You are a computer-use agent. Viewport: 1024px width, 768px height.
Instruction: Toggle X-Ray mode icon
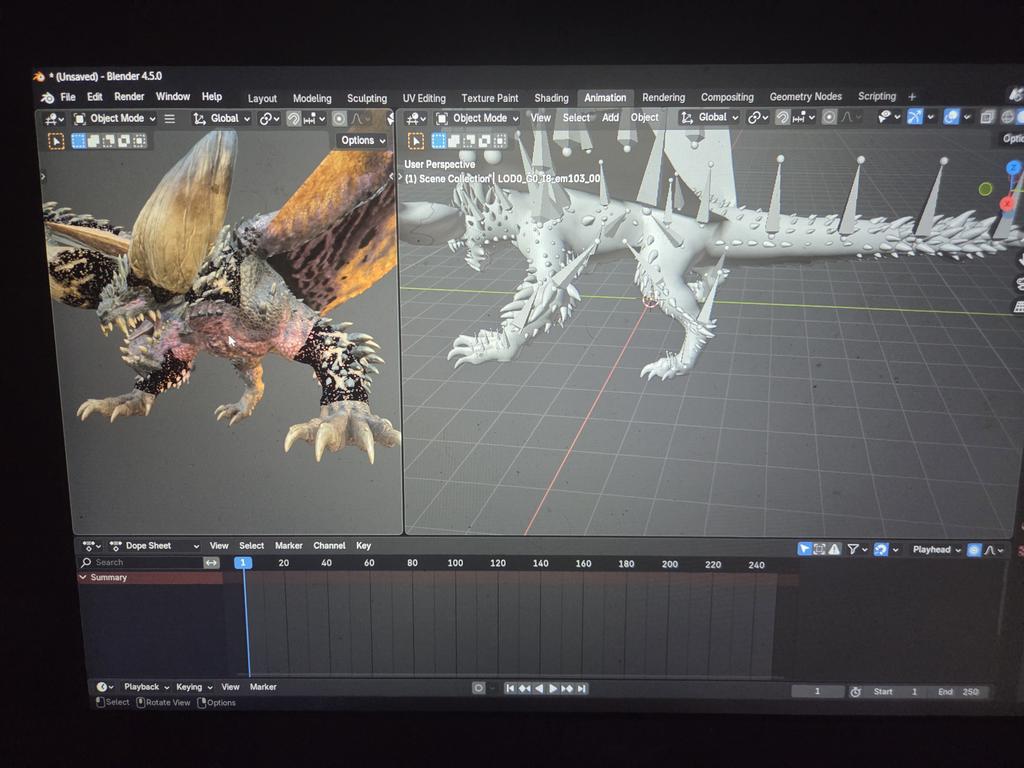(x=987, y=117)
